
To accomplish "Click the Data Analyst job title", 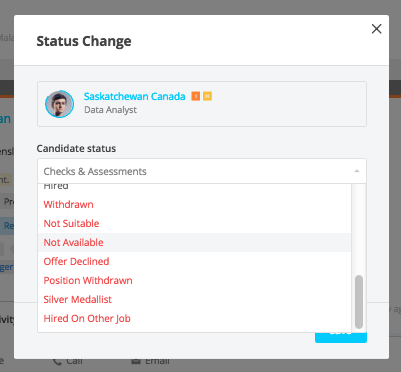I will pyautogui.click(x=110, y=110).
